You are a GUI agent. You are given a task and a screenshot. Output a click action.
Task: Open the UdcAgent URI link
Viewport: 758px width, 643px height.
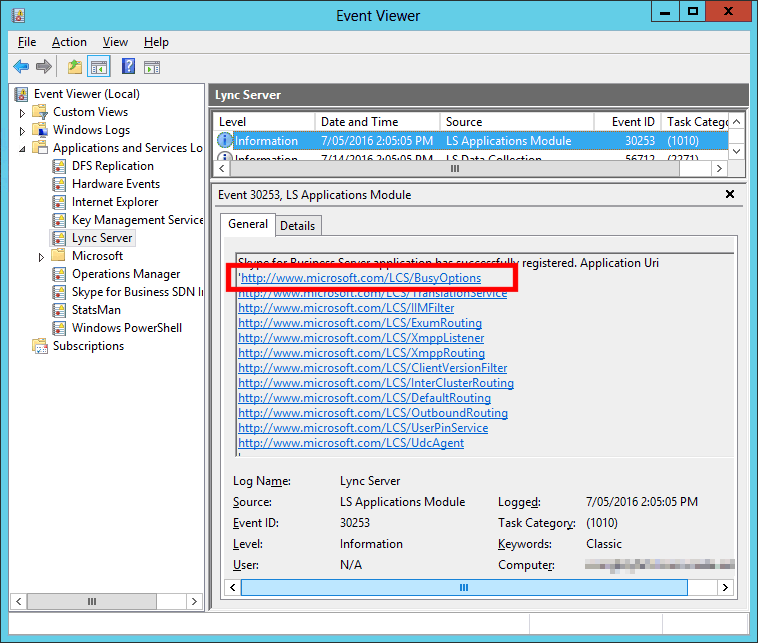351,443
